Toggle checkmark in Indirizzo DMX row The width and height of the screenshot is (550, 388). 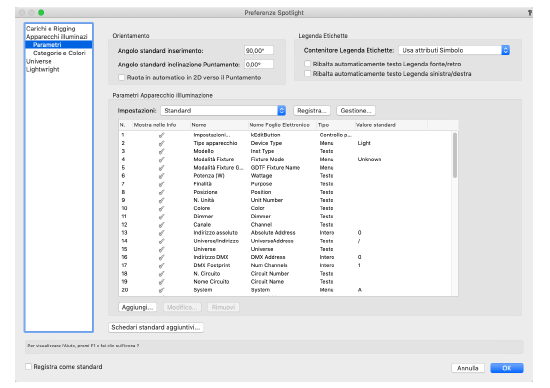(161, 257)
